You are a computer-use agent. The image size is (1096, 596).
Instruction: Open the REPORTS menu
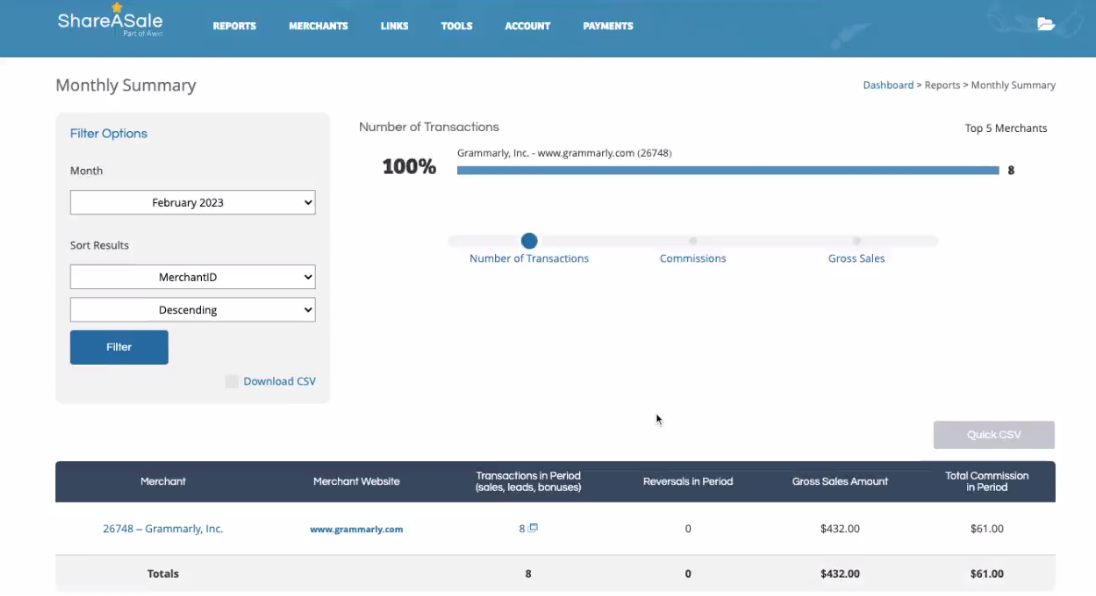click(234, 26)
